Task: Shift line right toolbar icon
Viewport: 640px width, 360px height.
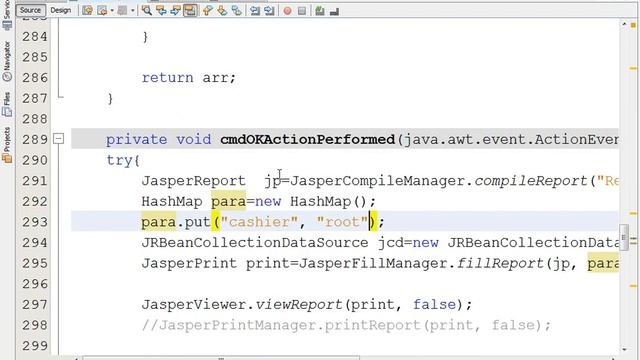Action: click(269, 11)
